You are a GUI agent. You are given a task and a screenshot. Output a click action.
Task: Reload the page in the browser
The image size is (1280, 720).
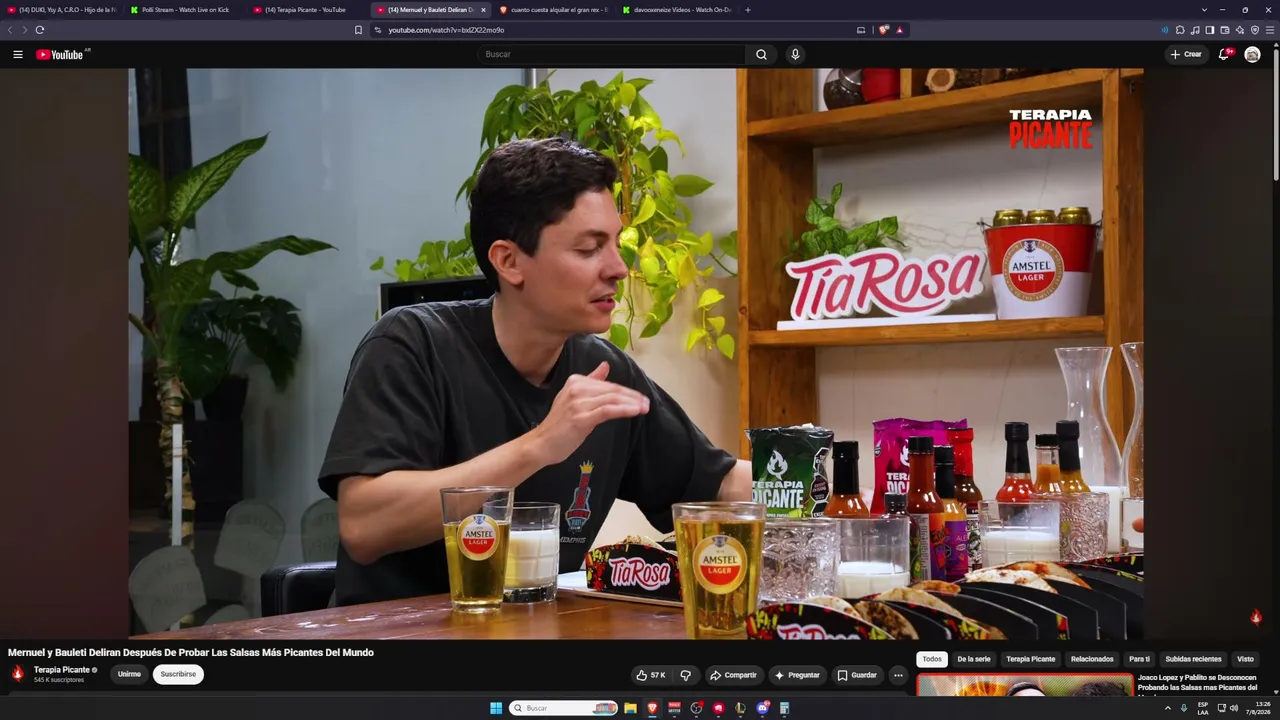click(x=40, y=30)
